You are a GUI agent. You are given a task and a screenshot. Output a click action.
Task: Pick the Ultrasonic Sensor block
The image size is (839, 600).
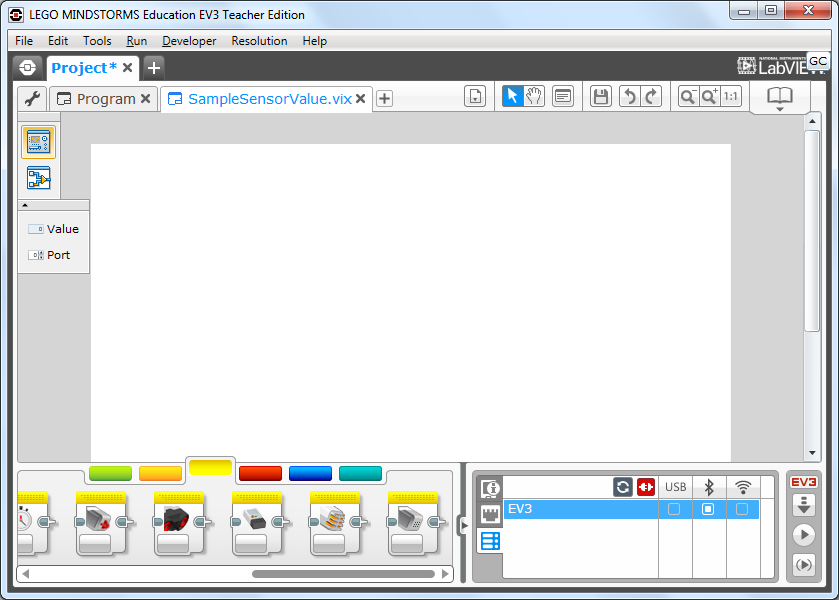pos(179,523)
